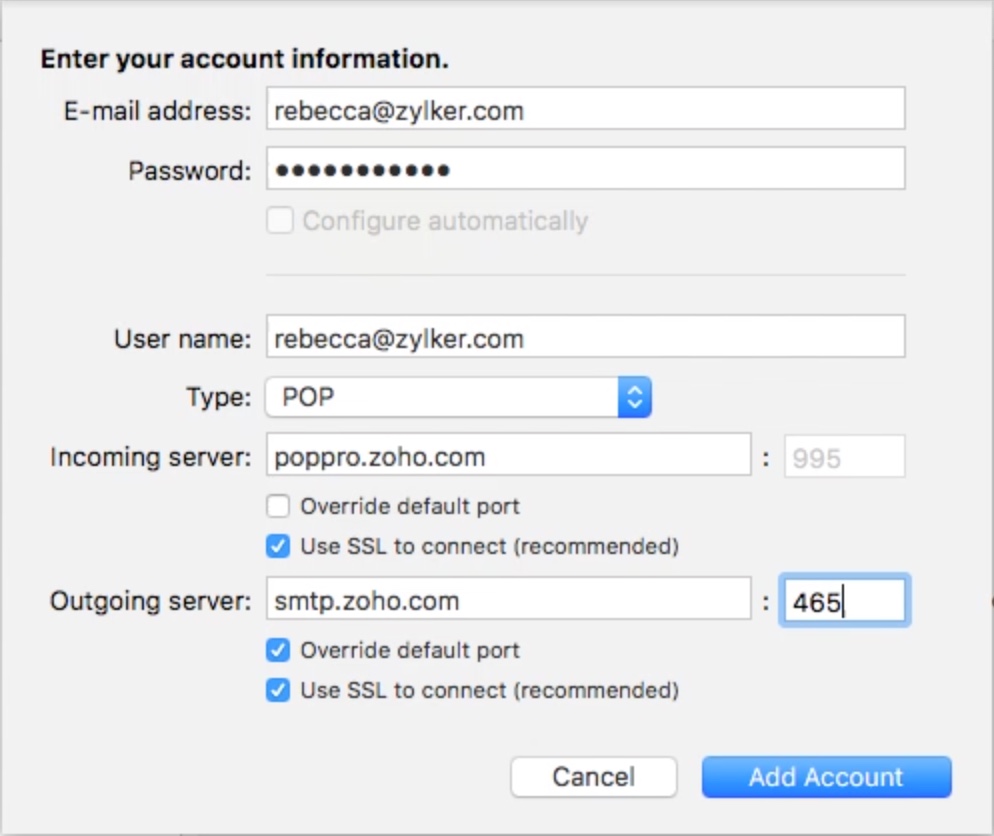Click the Add Account button

[x=826, y=777]
